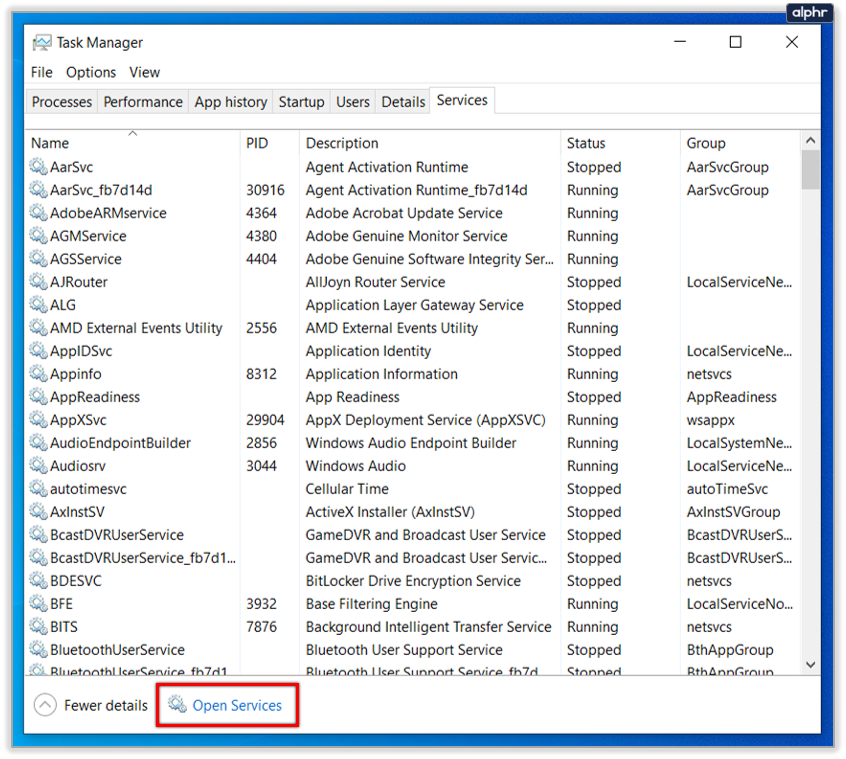Select the wsappx group cell
The width and height of the screenshot is (846, 759).
coord(710,420)
